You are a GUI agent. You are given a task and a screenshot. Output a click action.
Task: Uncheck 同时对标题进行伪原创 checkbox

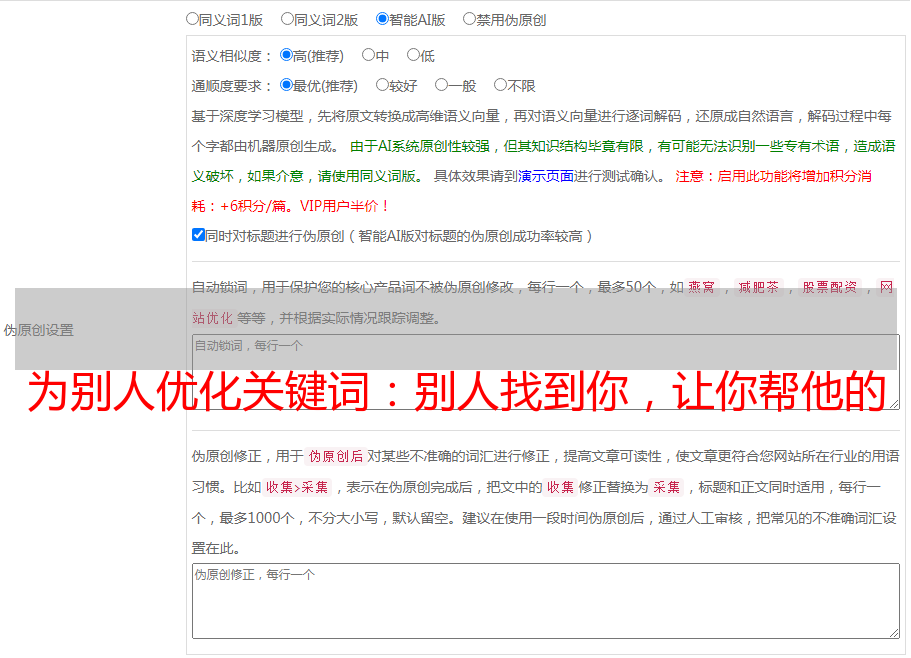(x=198, y=235)
